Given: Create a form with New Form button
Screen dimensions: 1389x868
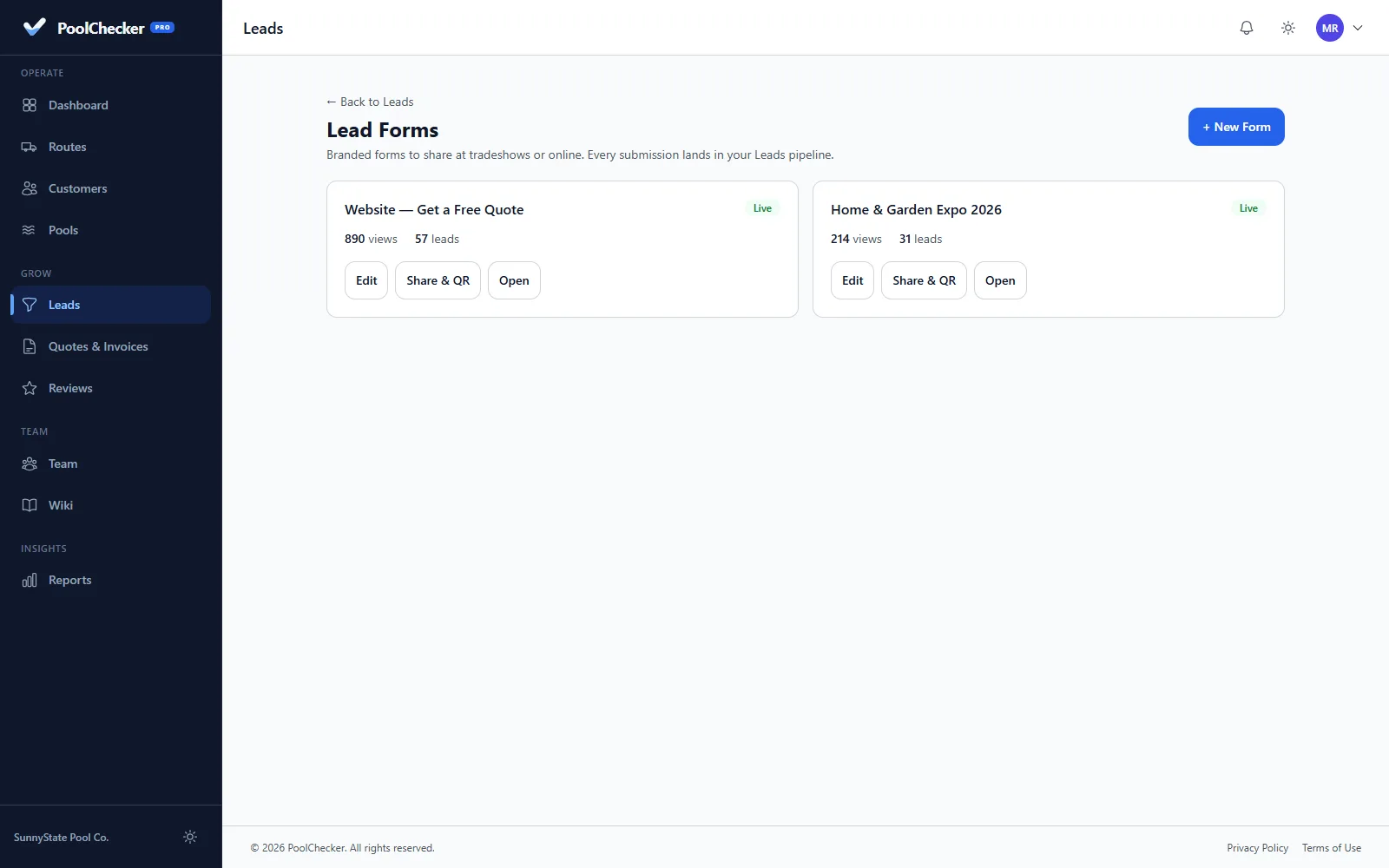Looking at the screenshot, I should point(1236,127).
